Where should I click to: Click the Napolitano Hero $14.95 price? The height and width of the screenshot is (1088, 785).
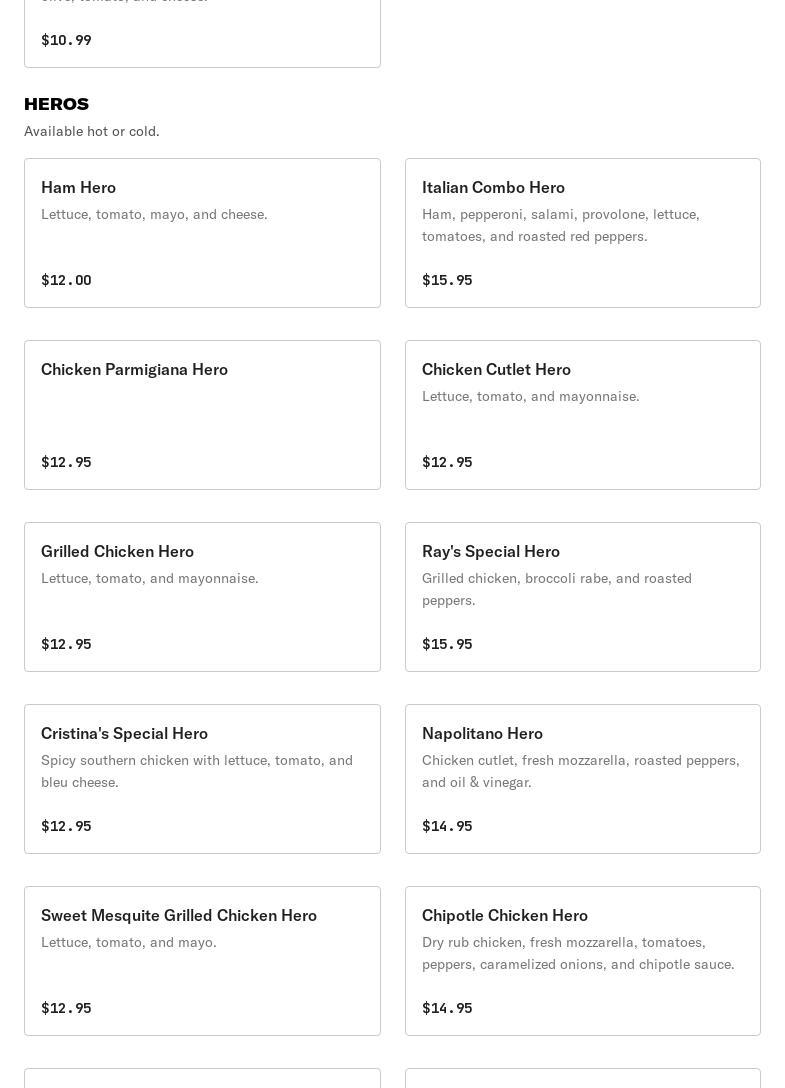coord(447,826)
